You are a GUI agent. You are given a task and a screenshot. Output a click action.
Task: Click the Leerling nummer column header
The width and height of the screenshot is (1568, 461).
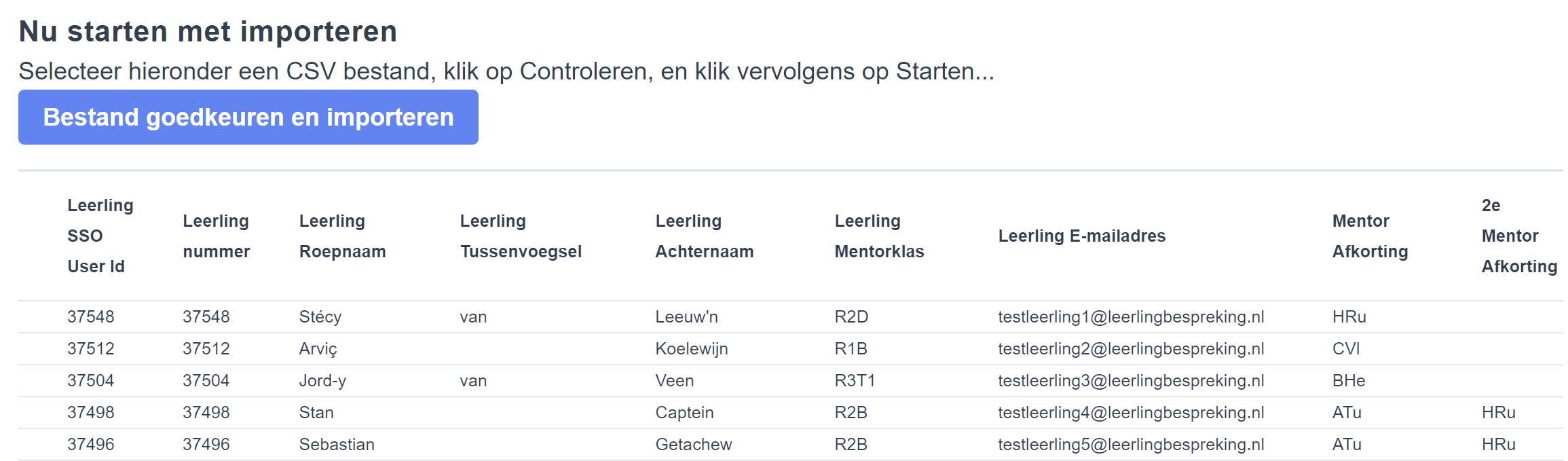216,236
